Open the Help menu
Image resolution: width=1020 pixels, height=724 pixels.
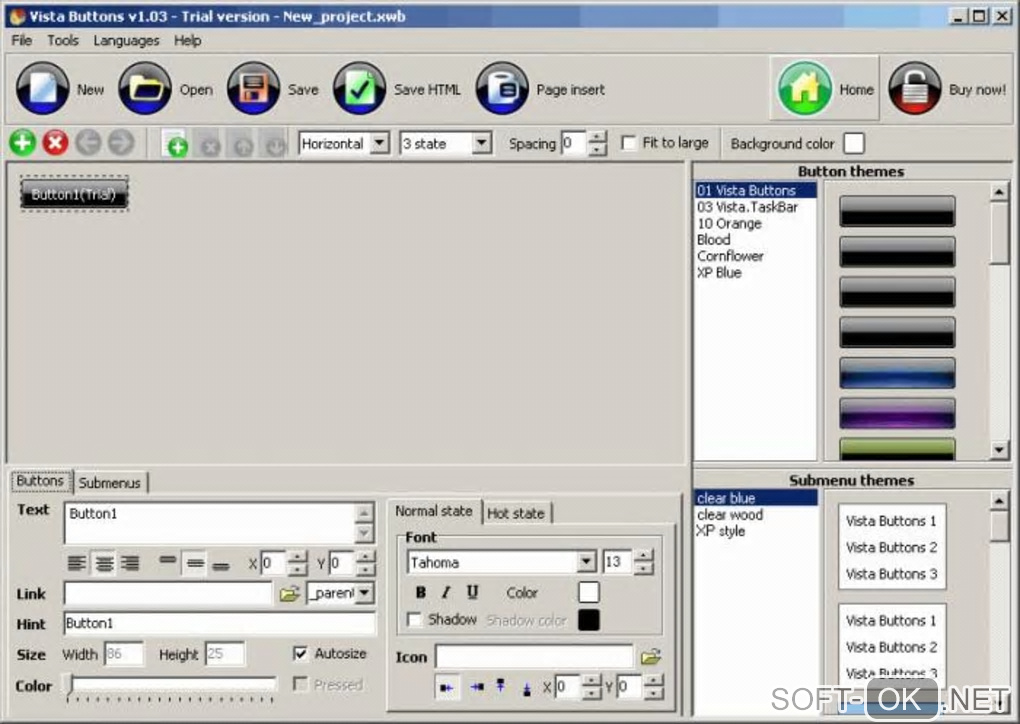187,40
